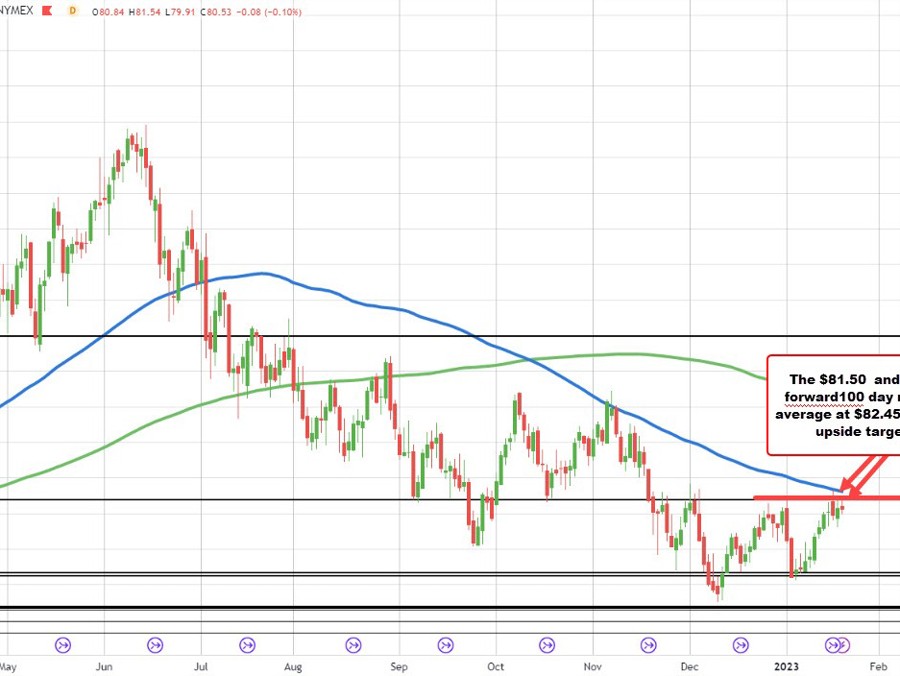Select the red upside target annotation box
Viewport: 900px width, 676px height.
click(833, 404)
